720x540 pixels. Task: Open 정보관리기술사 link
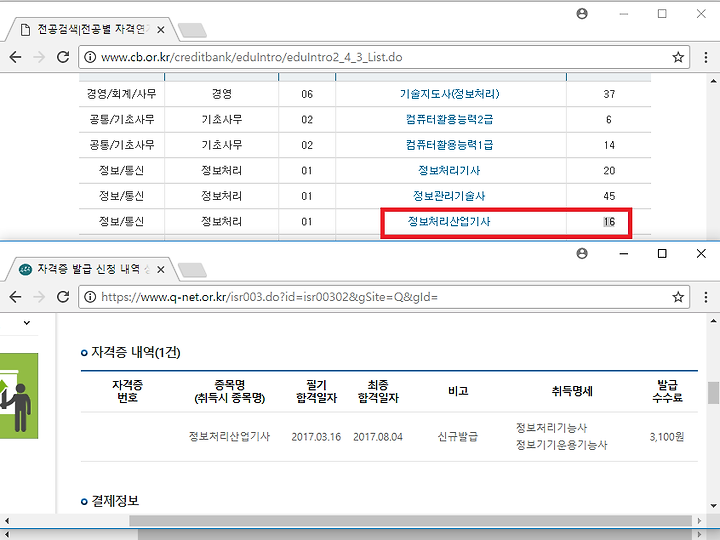449,196
